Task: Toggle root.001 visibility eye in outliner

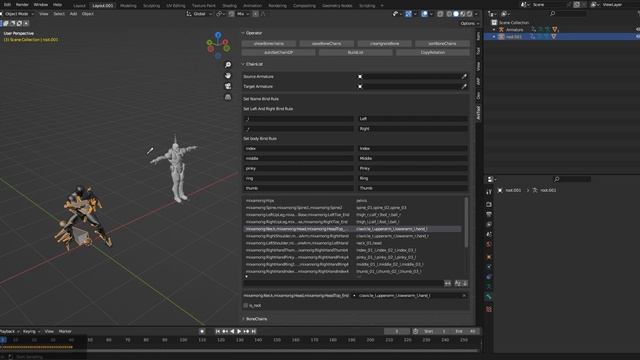Action: [638, 37]
